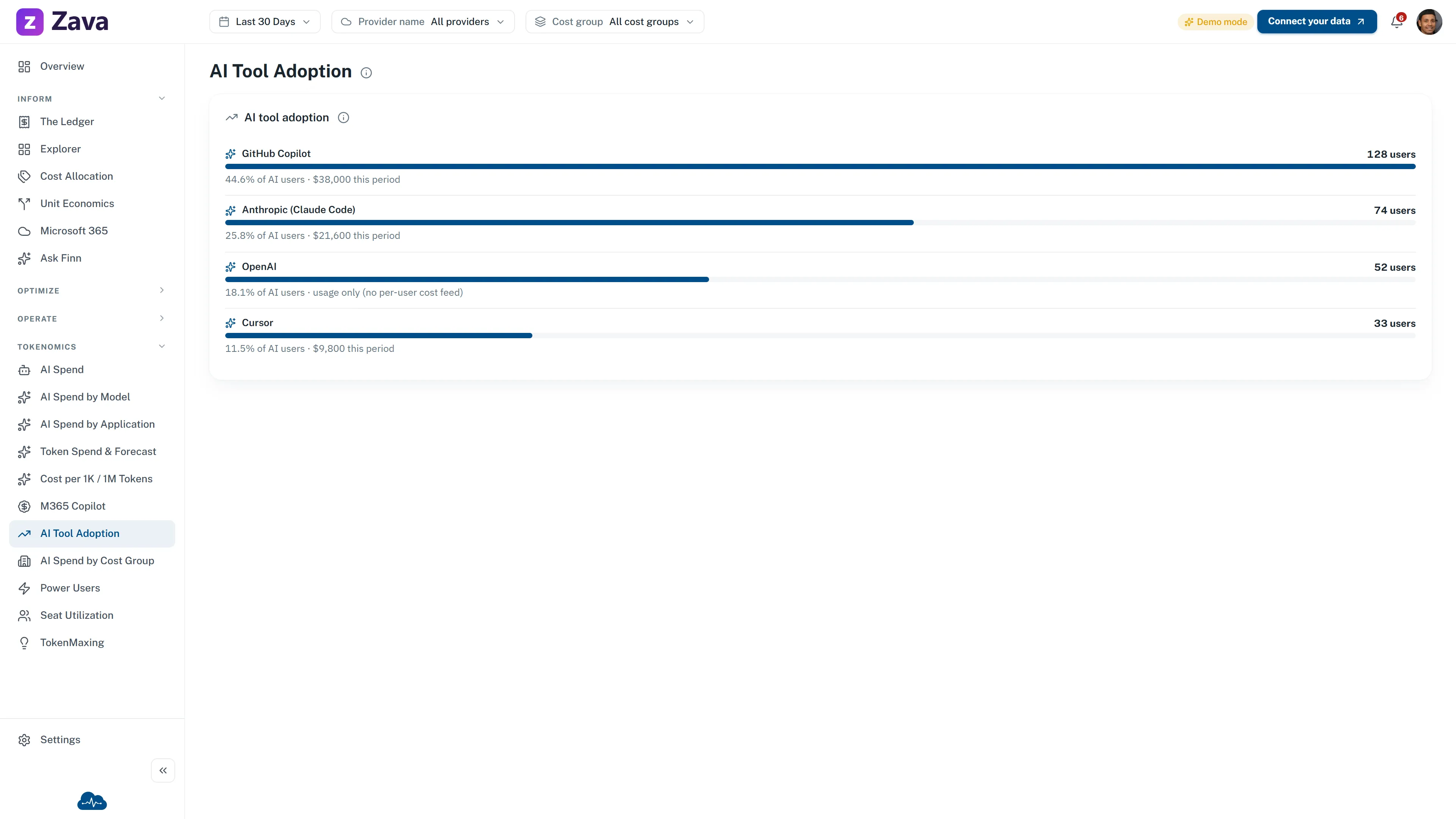This screenshot has width=1456, height=819.
Task: Open the Provider name filter dropdown
Action: [423, 22]
